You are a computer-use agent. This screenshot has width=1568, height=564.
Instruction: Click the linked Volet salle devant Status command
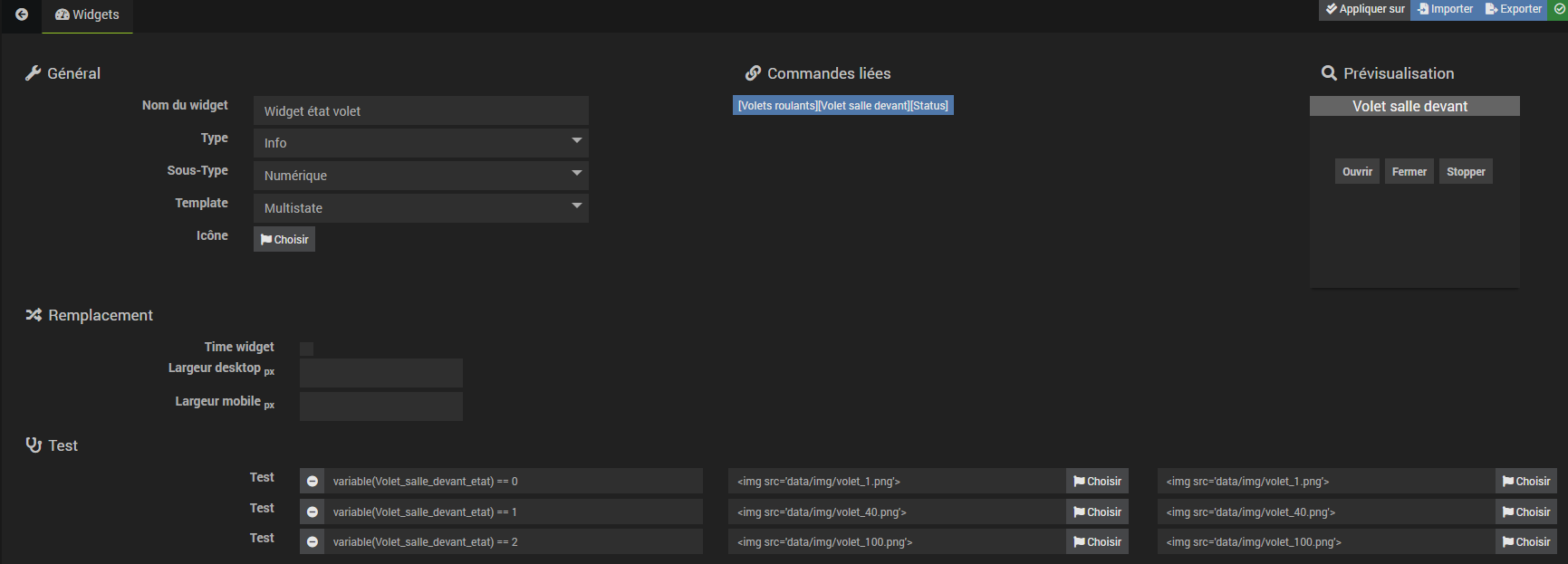pyautogui.click(x=842, y=106)
